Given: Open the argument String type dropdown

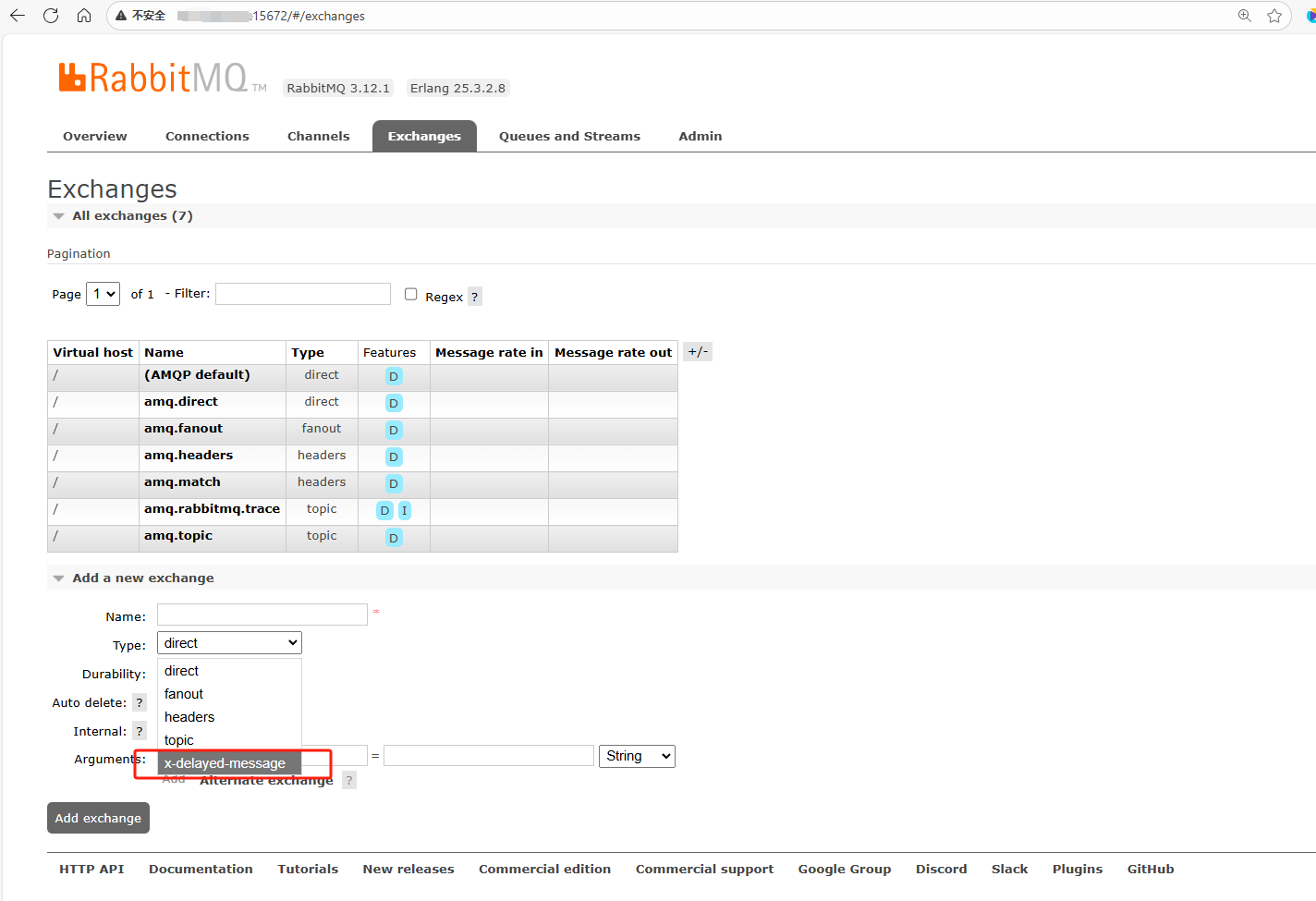Looking at the screenshot, I should (637, 757).
